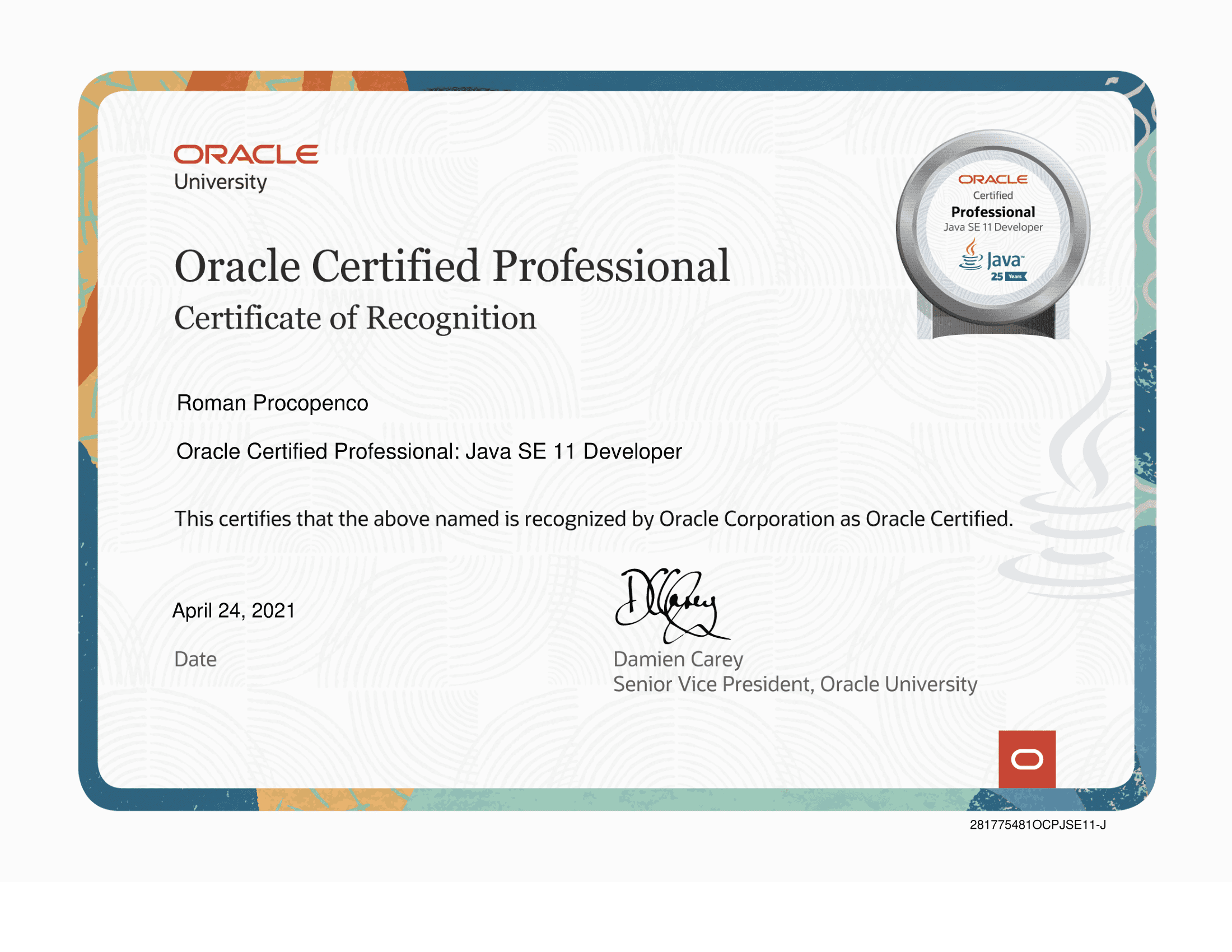Click the printed name 'Damien Carey'
The width and height of the screenshot is (1232, 952).
[x=678, y=660]
